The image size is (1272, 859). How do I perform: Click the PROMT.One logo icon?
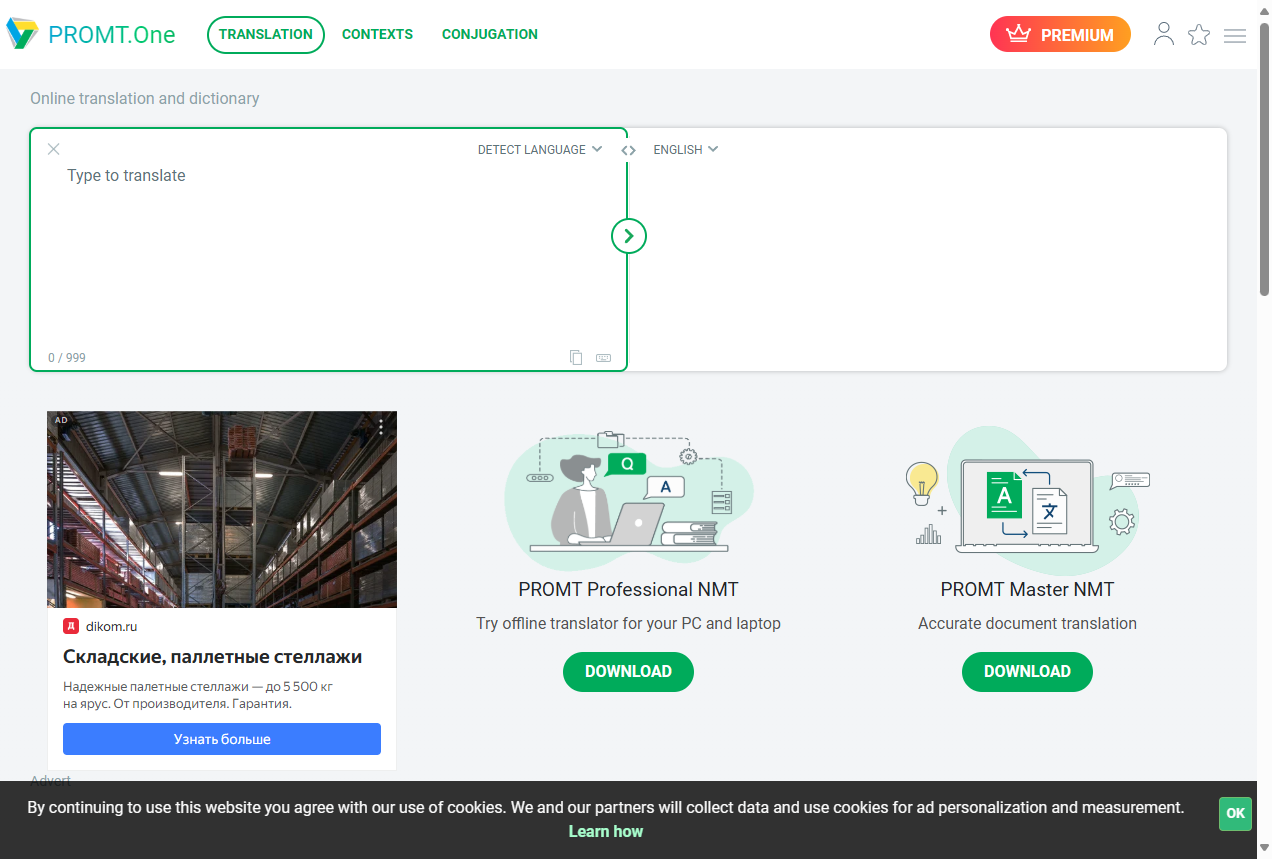pos(22,34)
